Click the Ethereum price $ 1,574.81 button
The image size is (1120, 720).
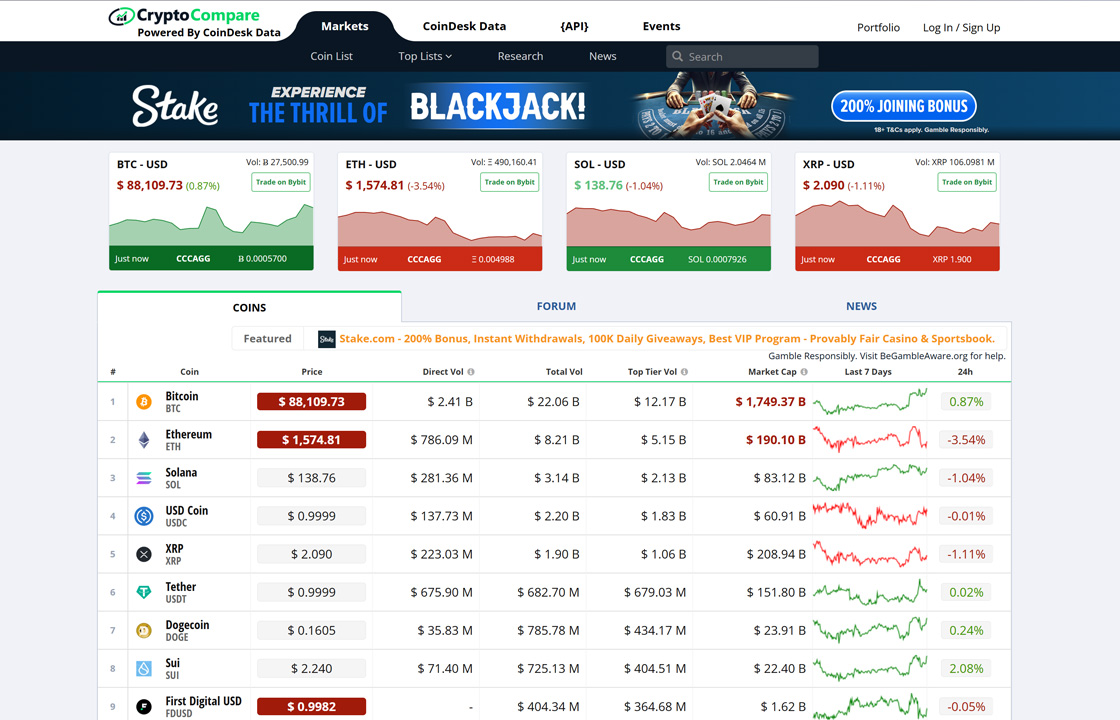[311, 440]
